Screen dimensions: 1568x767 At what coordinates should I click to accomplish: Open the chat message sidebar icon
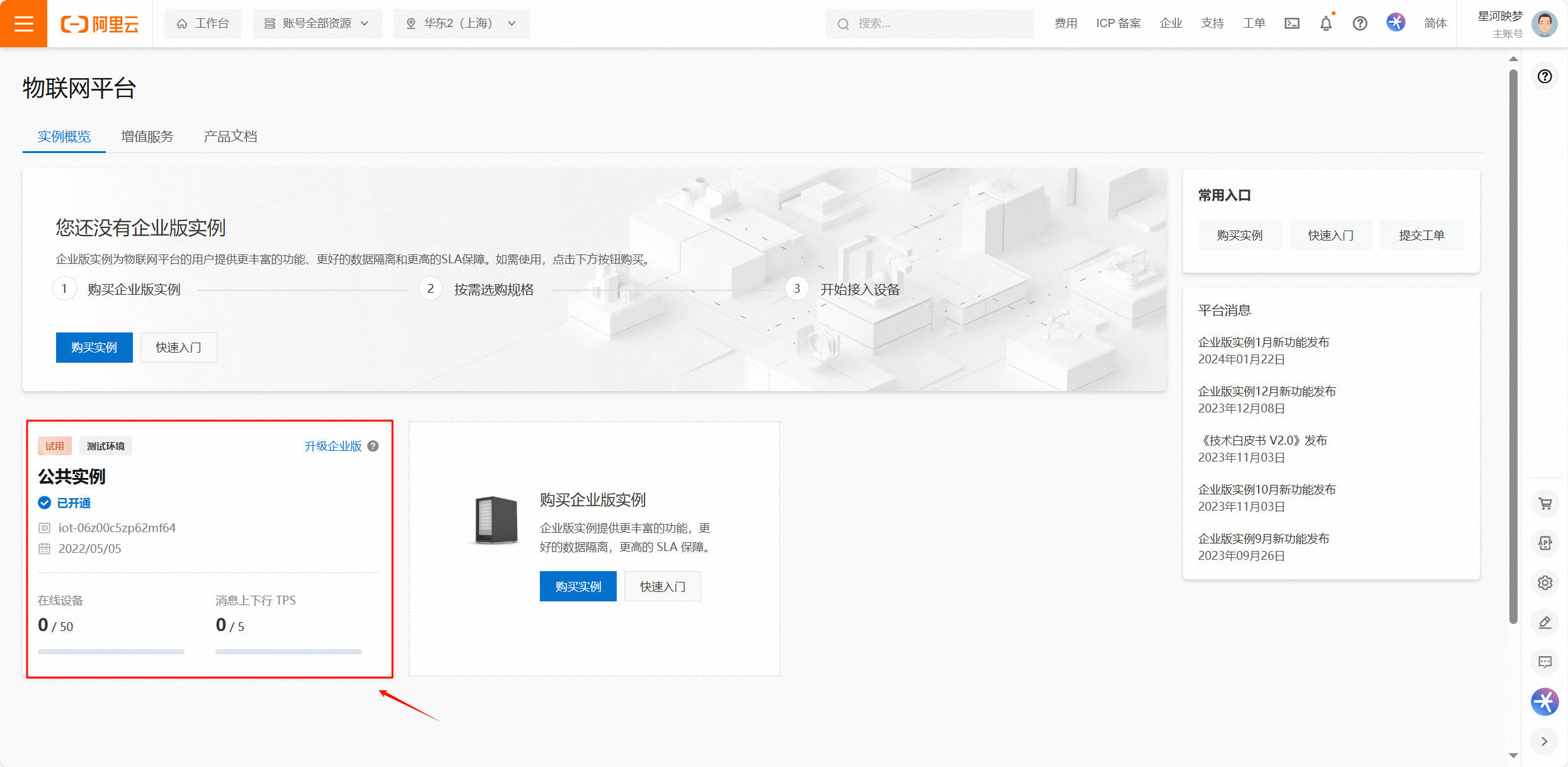pos(1545,662)
